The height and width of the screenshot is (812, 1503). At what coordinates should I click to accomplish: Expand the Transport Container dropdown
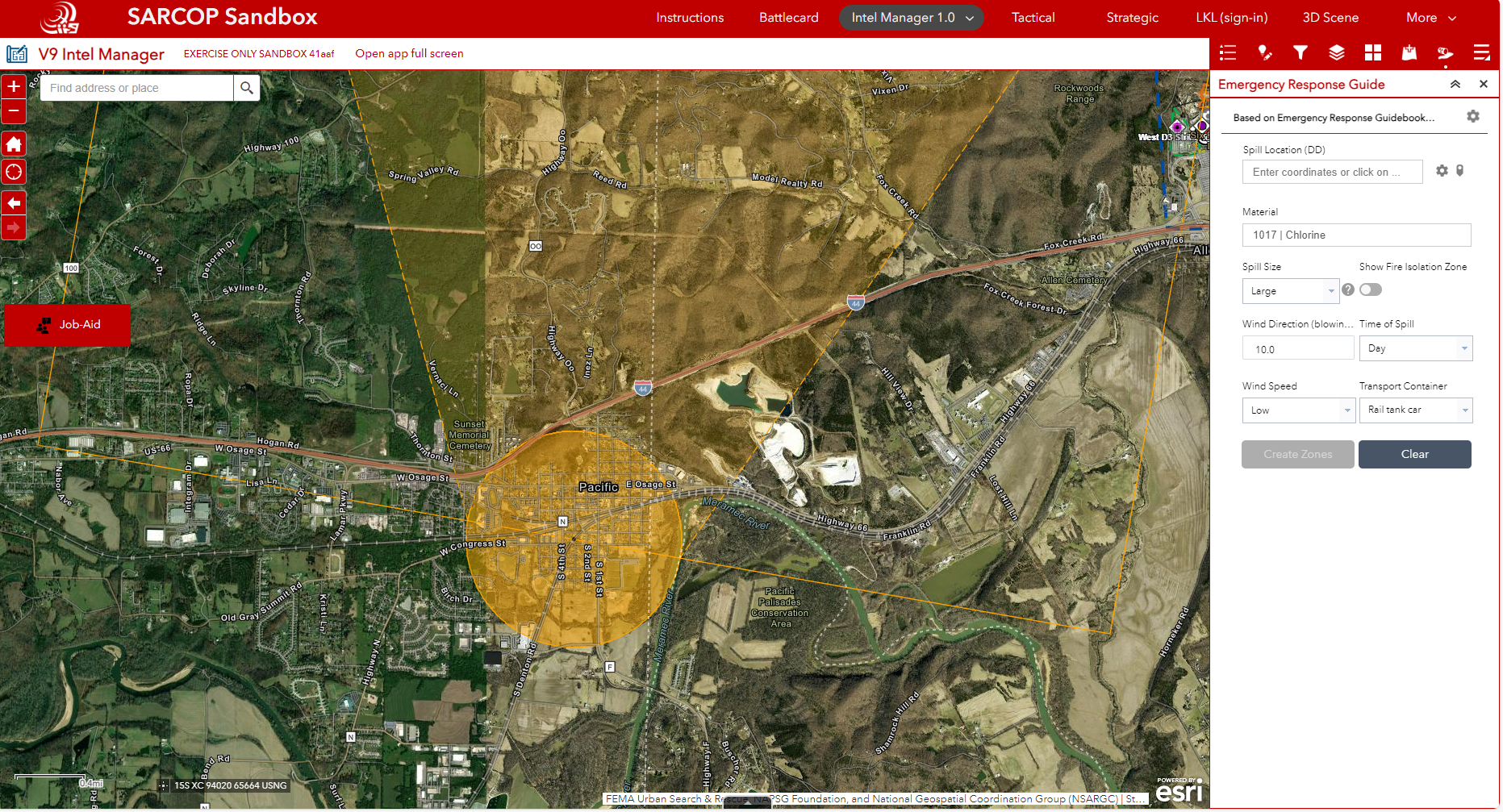pyautogui.click(x=1463, y=410)
